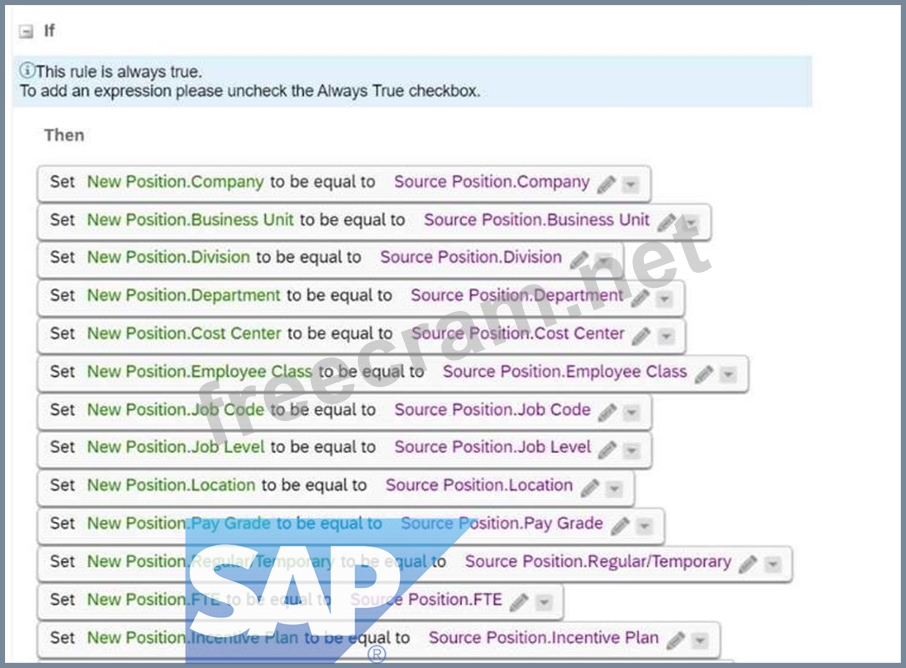Click pencil icon for Employee Class row
Screen dimensions: 906x668
click(704, 374)
